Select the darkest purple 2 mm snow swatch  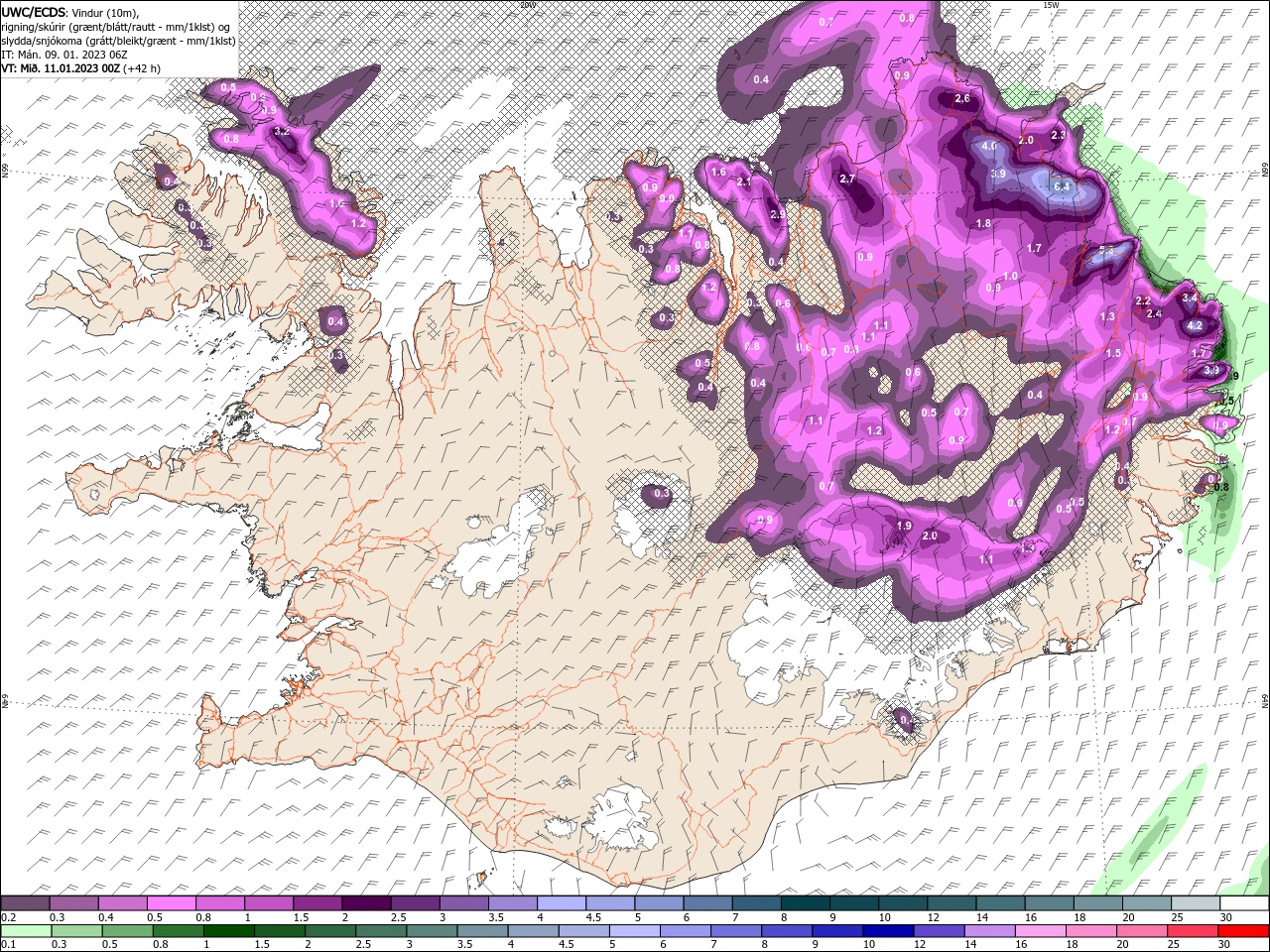pos(366,903)
